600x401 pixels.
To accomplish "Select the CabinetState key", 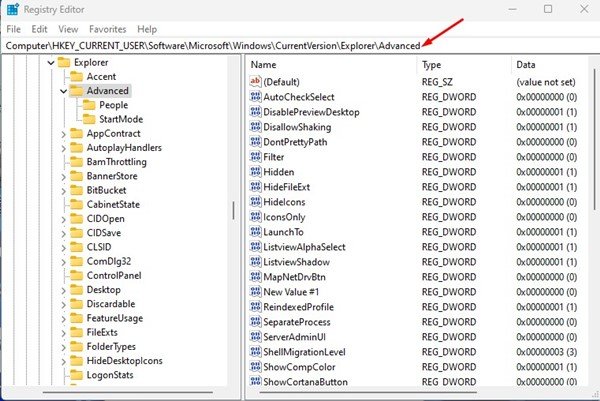I will coord(113,204).
